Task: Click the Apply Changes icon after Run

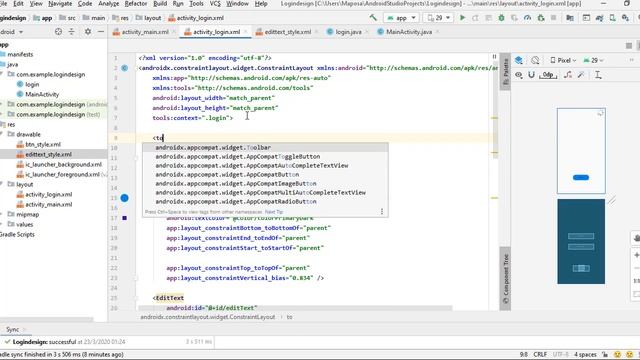Action: pyautogui.click(x=476, y=18)
